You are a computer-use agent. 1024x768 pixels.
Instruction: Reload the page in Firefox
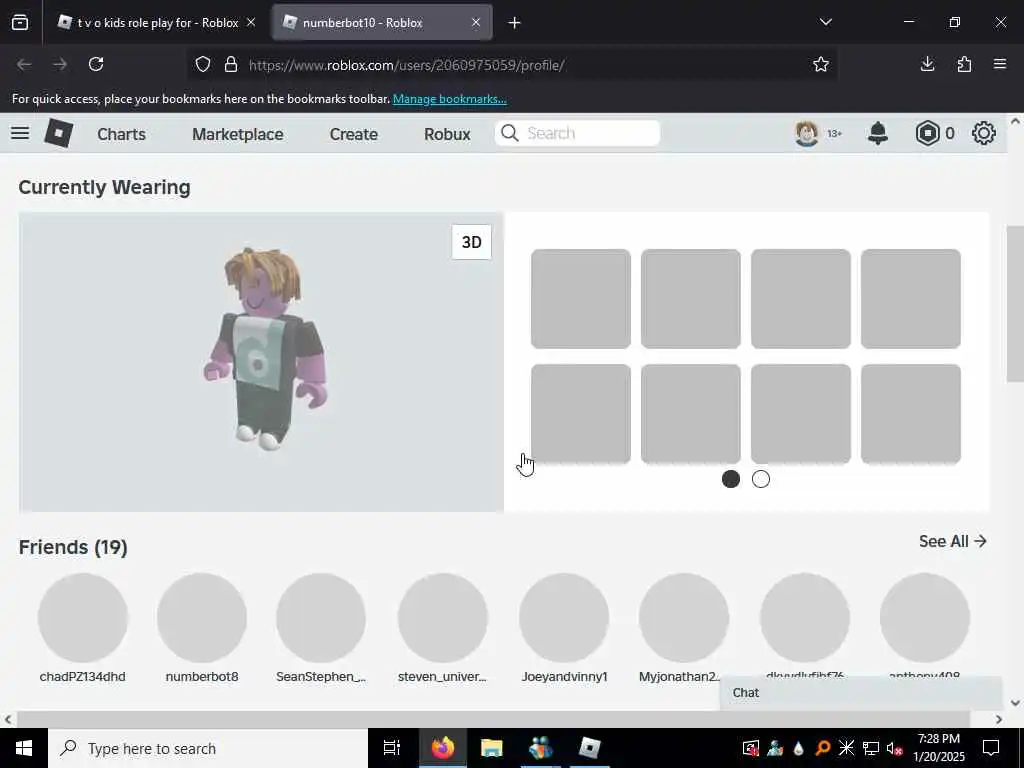point(96,64)
